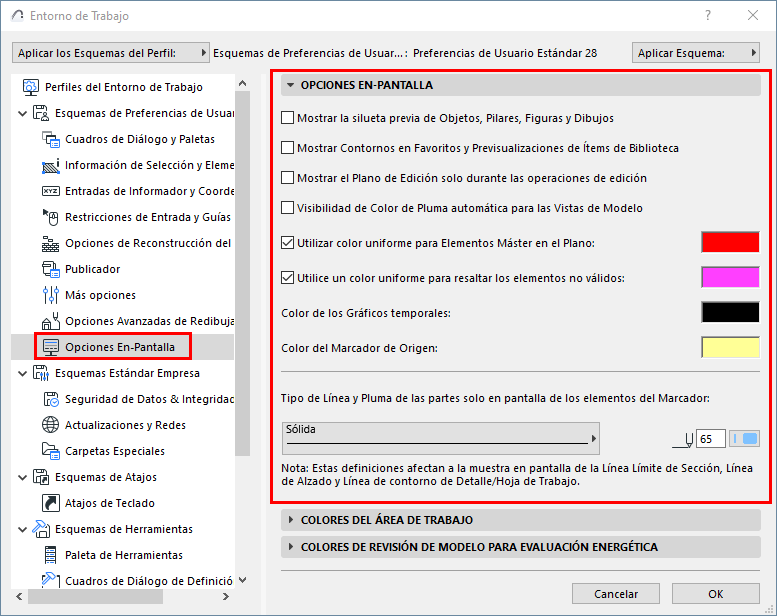Click the Paleta de Herramientas icon
Screen dimensions: 777x616
(51, 555)
